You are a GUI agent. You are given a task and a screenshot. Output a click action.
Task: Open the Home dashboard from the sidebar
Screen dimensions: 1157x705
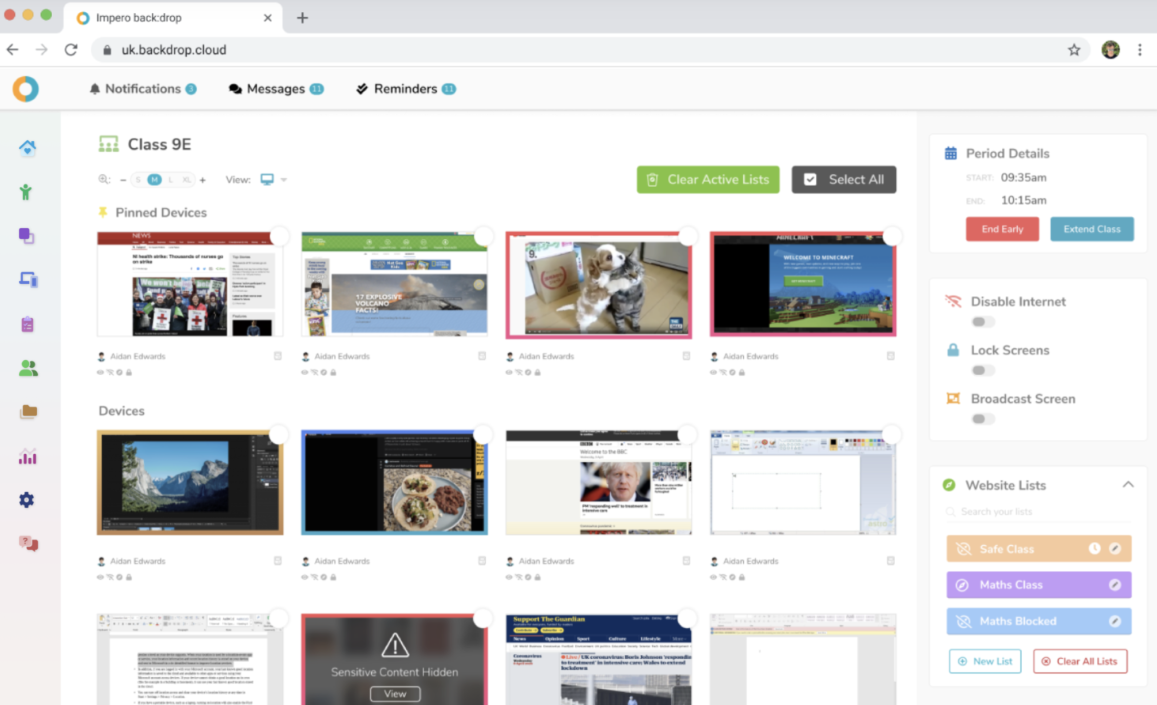(27, 147)
